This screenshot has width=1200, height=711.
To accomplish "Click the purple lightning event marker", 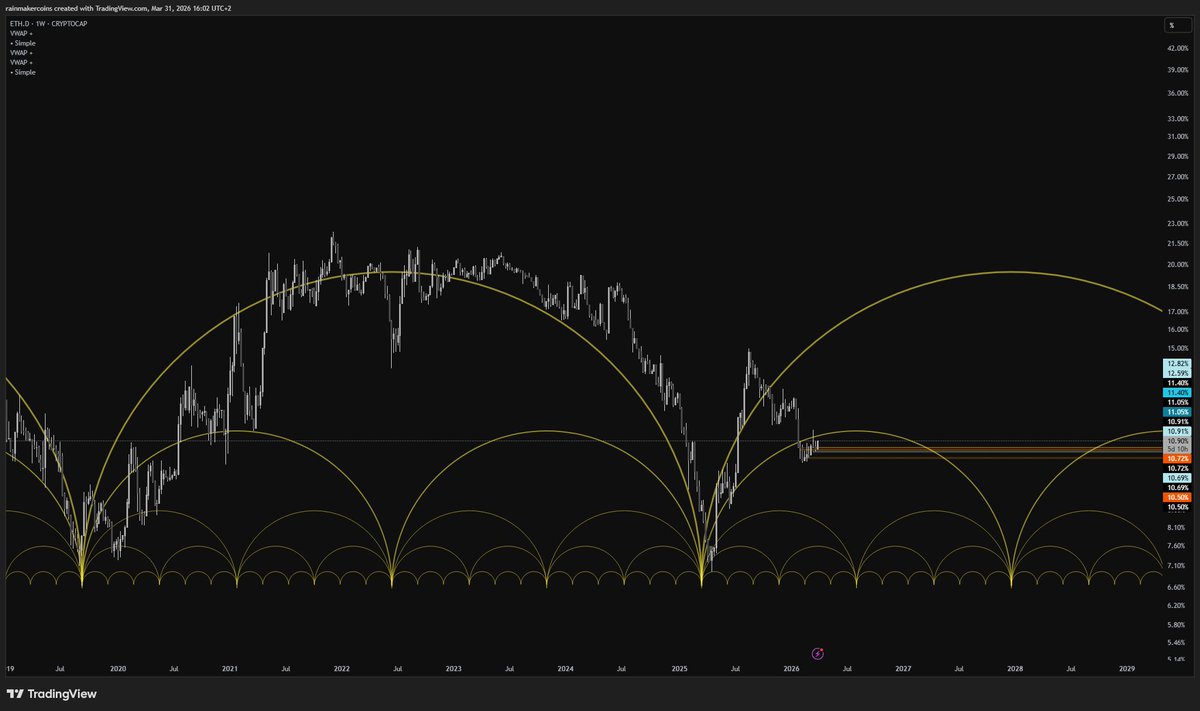I will tap(818, 653).
